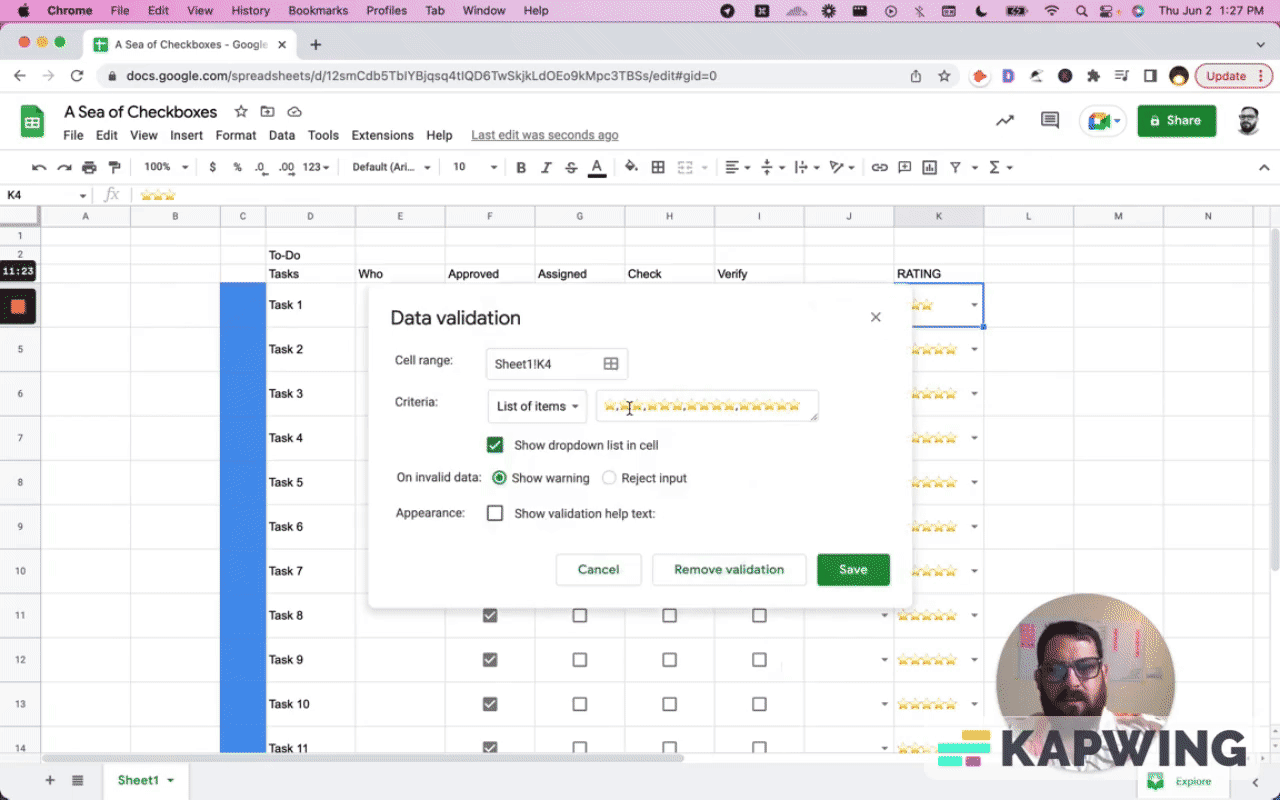Open the font family Default dropdown

click(x=392, y=167)
